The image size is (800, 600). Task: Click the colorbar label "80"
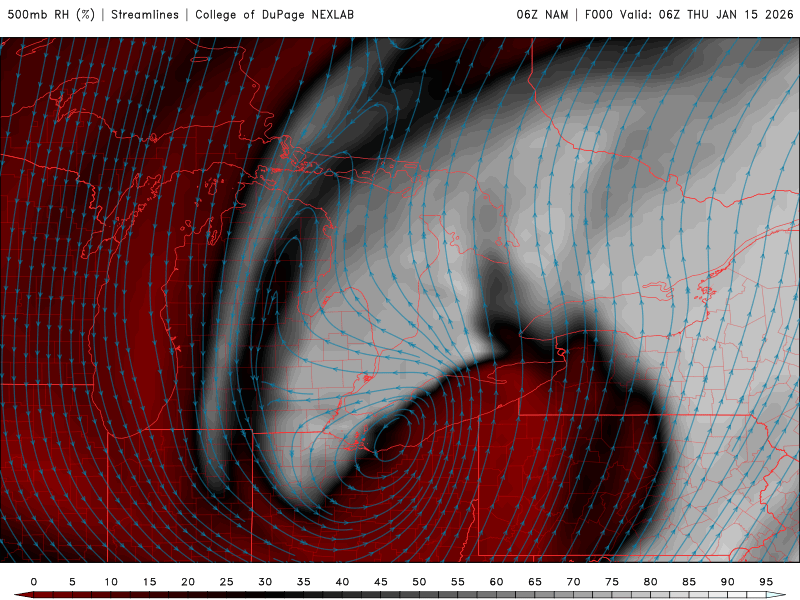[x=651, y=582]
